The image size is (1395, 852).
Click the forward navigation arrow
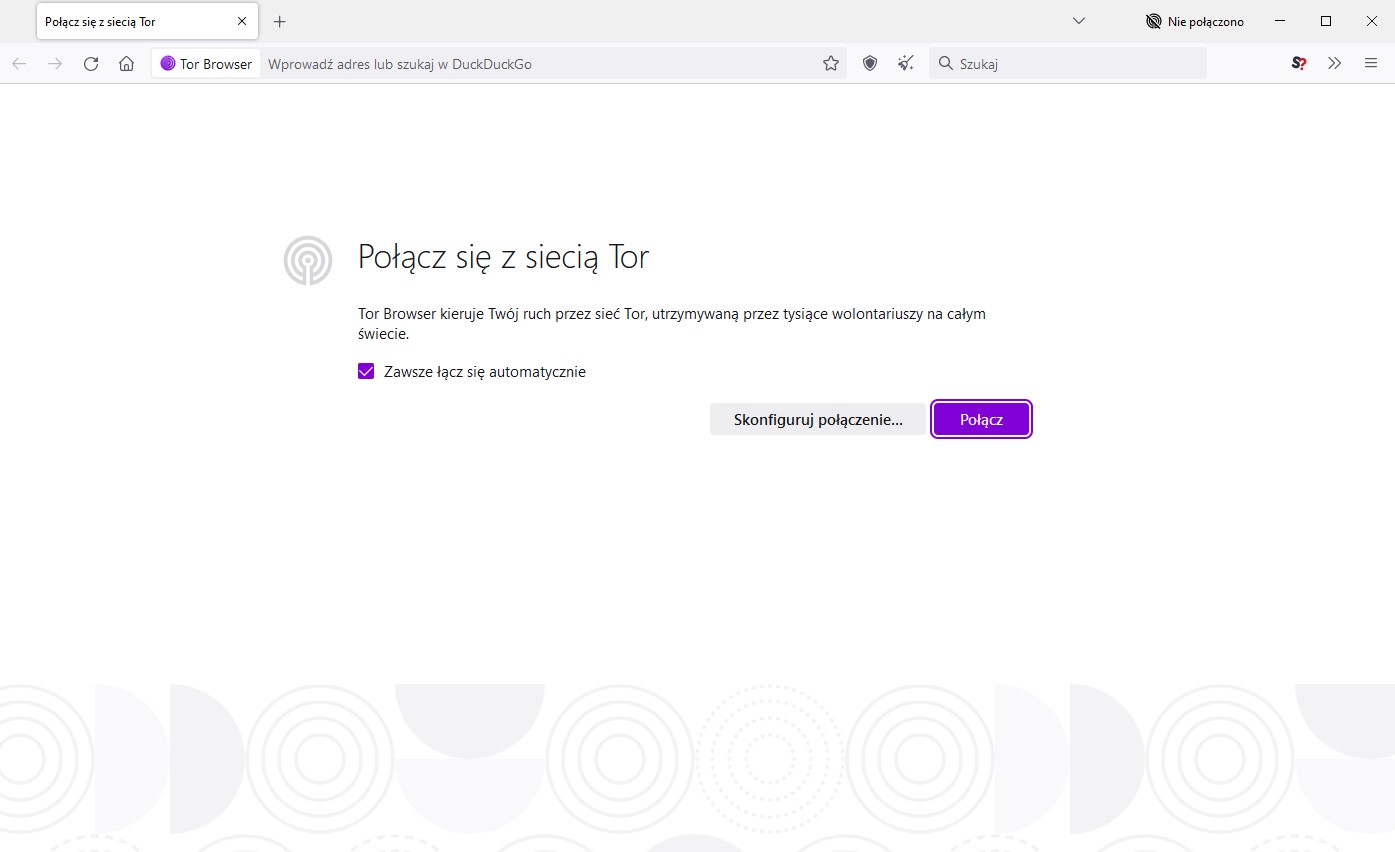click(x=55, y=64)
